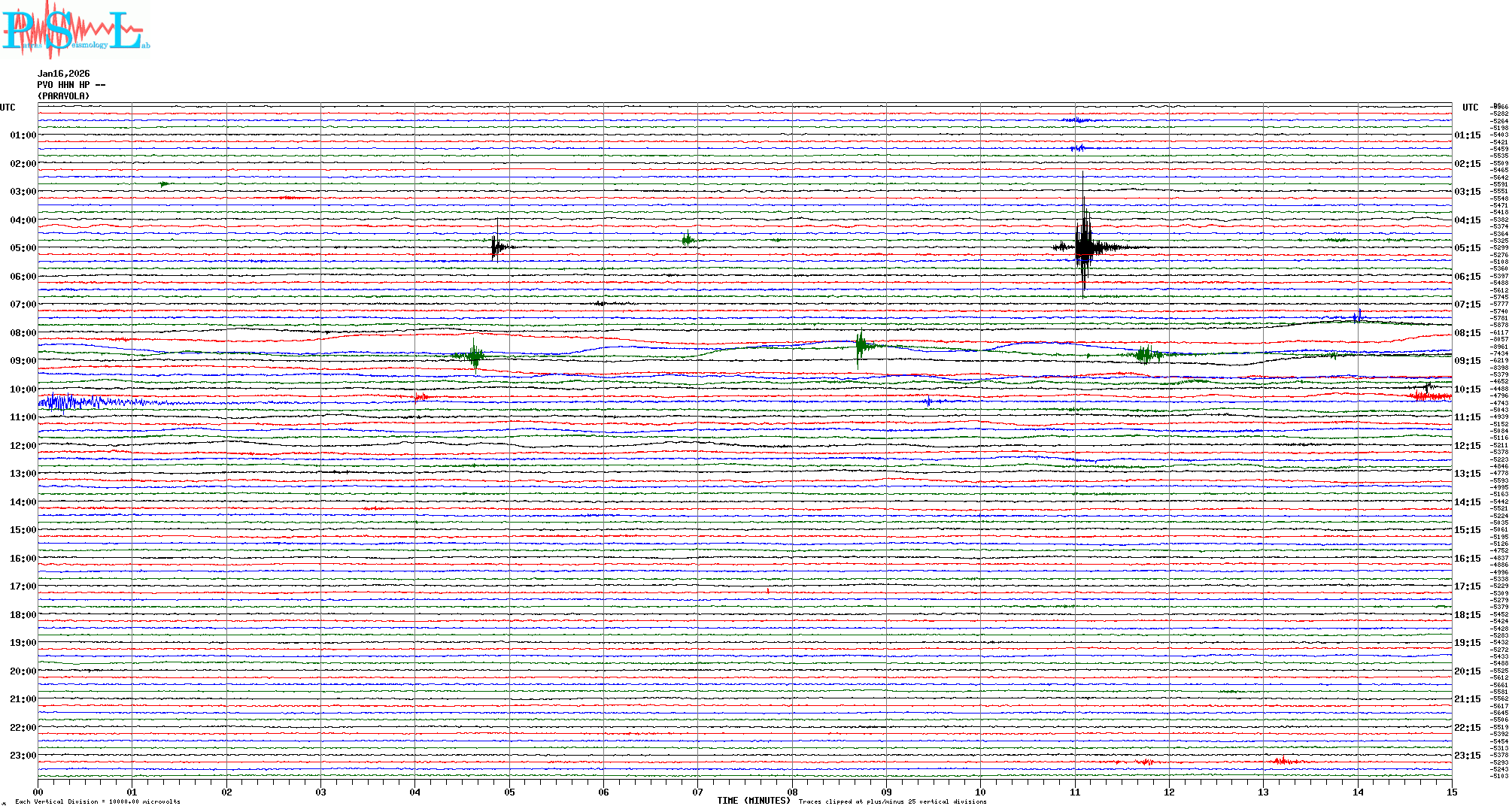Click the 08 minute tick label on bottom axis
The width and height of the screenshot is (1512, 812).
[792, 792]
